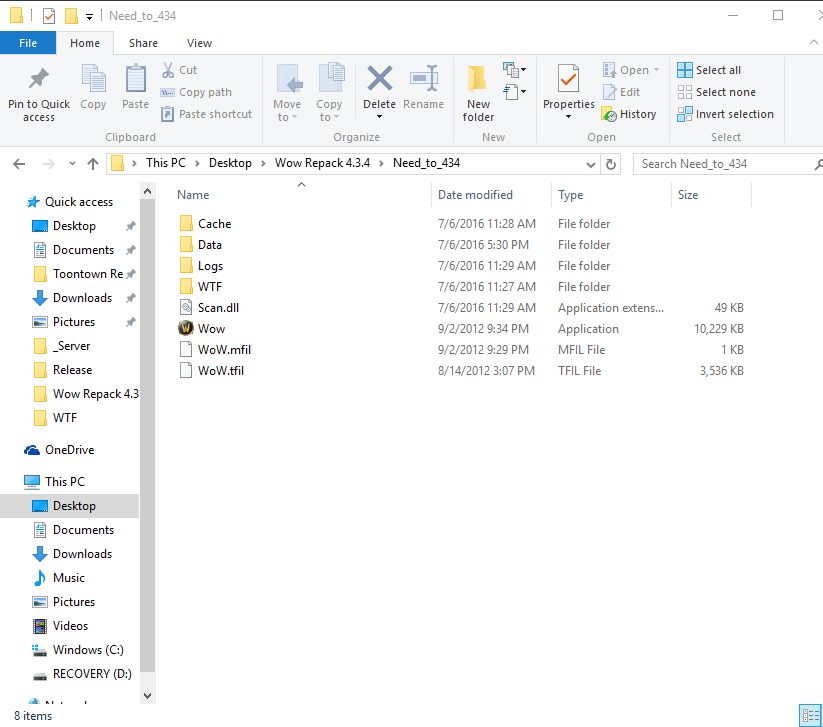
Task: Click the New folder icon
Action: pyautogui.click(x=478, y=79)
